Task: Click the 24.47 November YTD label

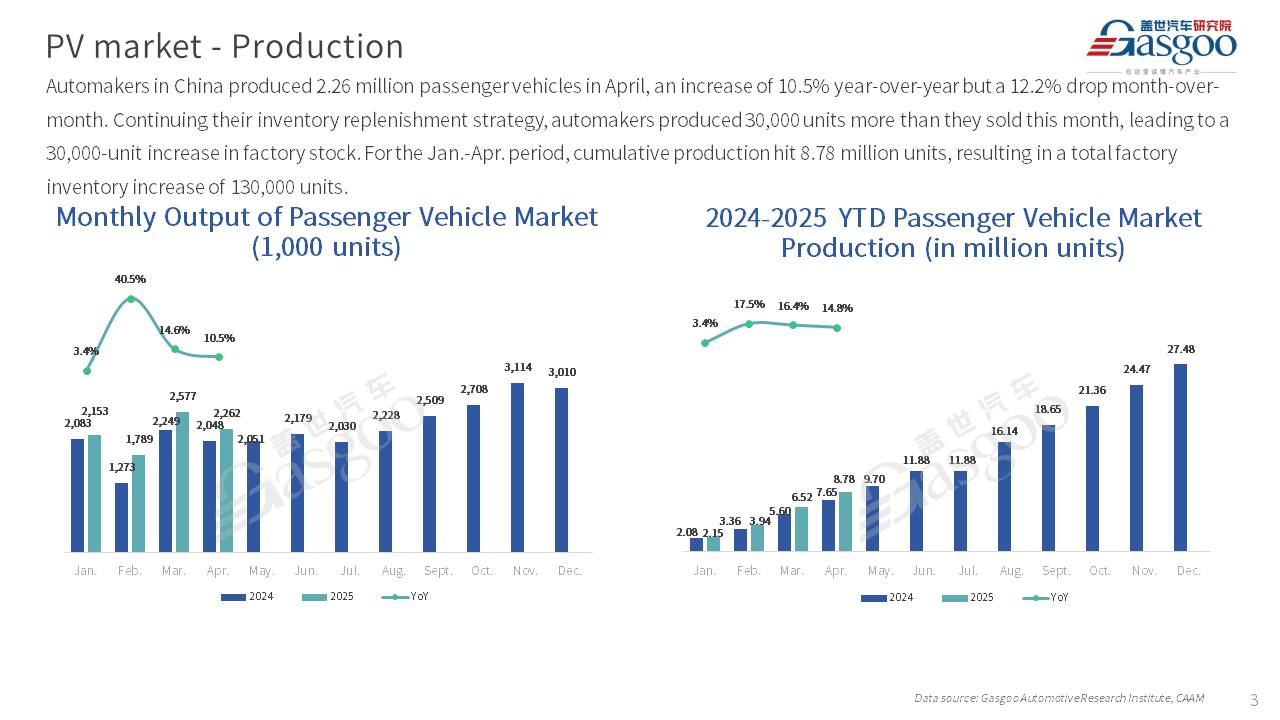Action: [x=1137, y=369]
